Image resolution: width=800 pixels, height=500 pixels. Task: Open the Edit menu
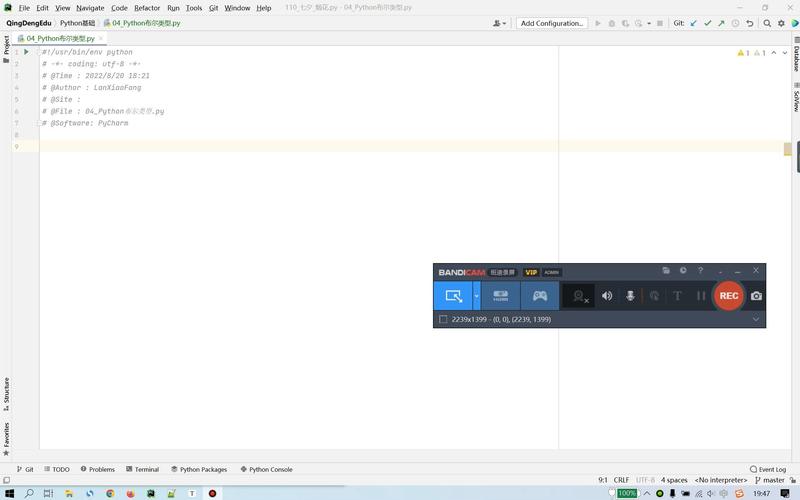coord(42,8)
